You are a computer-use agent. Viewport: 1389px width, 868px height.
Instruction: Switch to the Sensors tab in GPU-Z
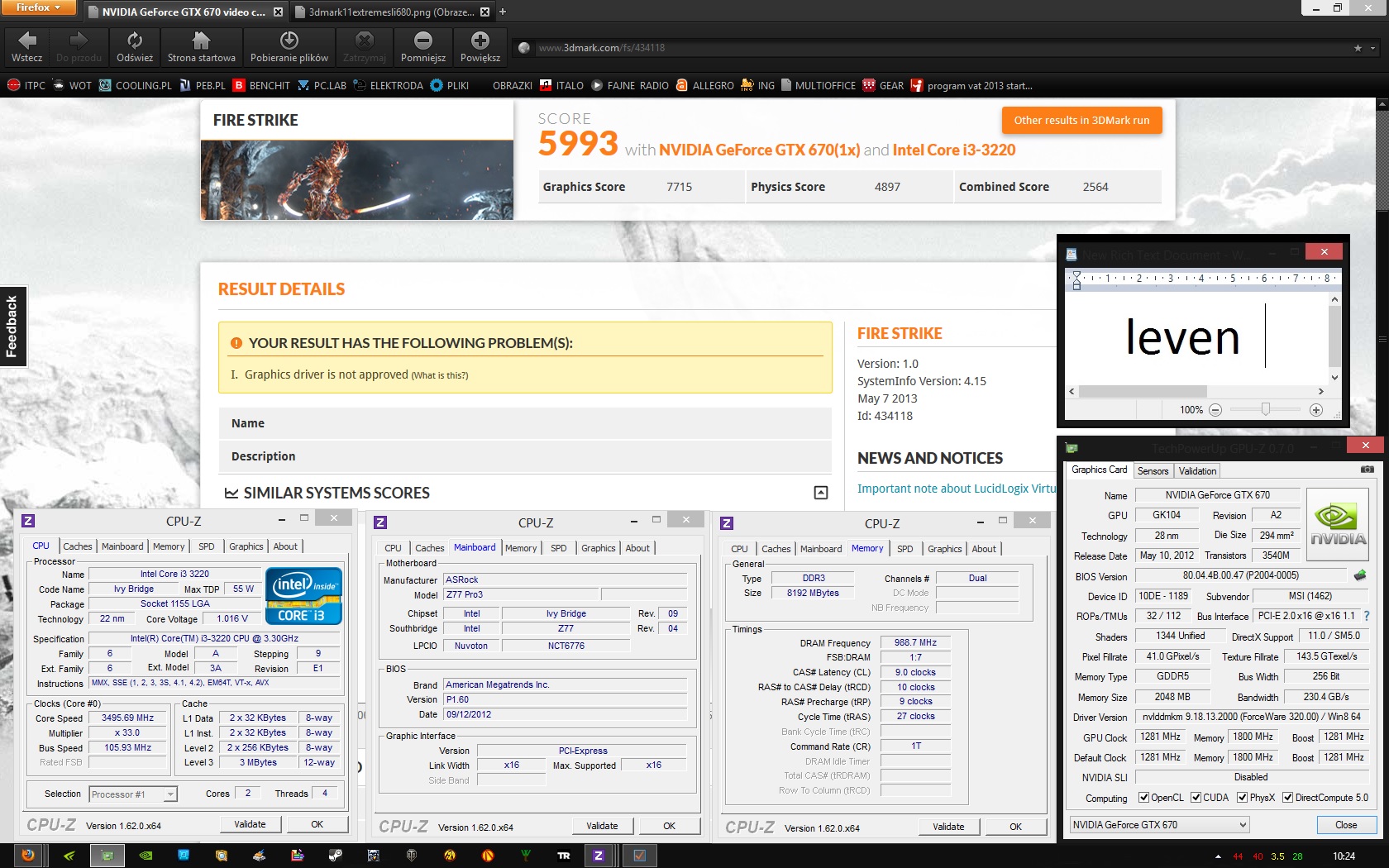tap(1153, 470)
